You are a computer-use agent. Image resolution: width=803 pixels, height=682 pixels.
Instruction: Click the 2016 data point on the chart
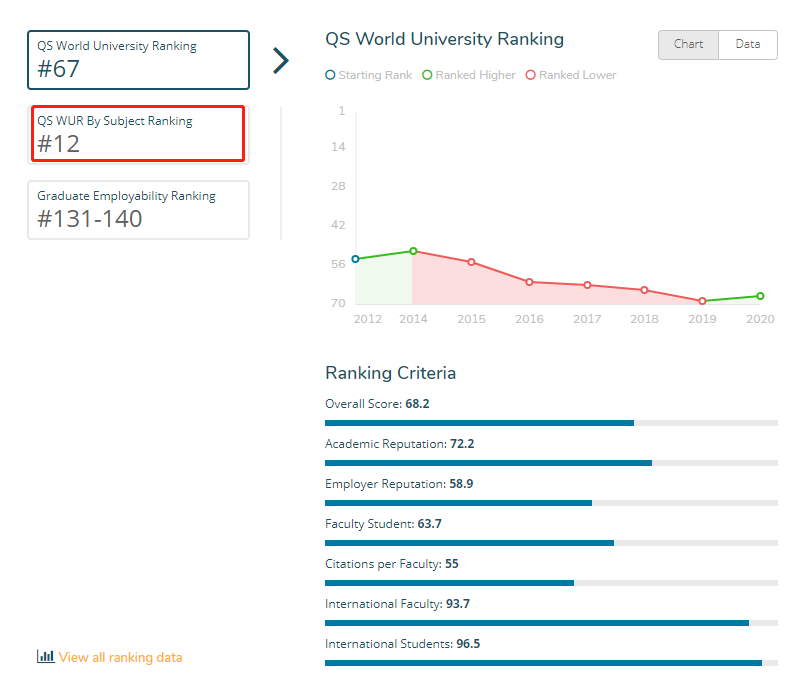click(x=530, y=282)
